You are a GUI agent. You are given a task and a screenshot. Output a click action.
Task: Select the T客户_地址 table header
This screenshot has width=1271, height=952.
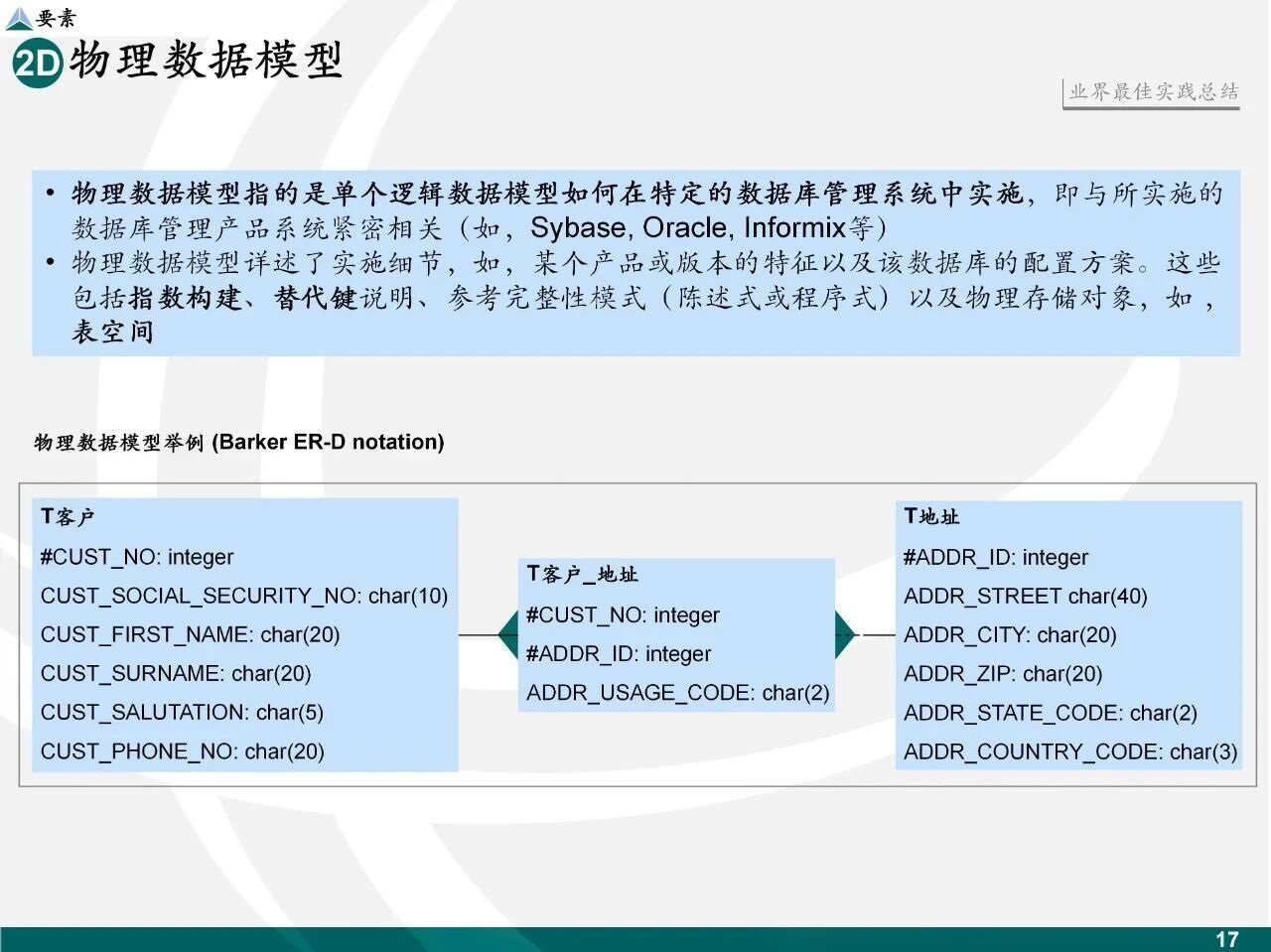tap(582, 574)
